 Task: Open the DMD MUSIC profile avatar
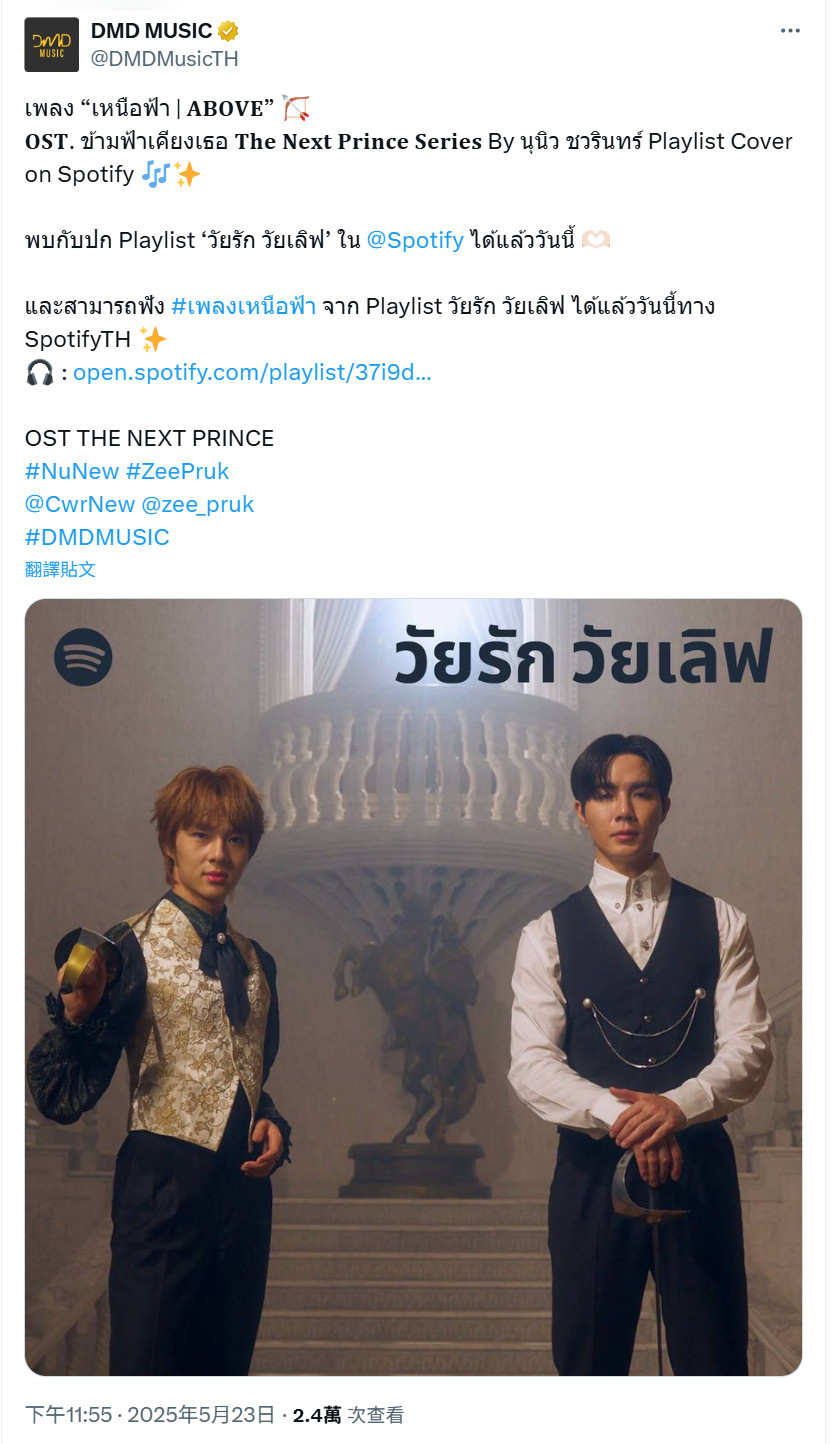click(x=52, y=45)
